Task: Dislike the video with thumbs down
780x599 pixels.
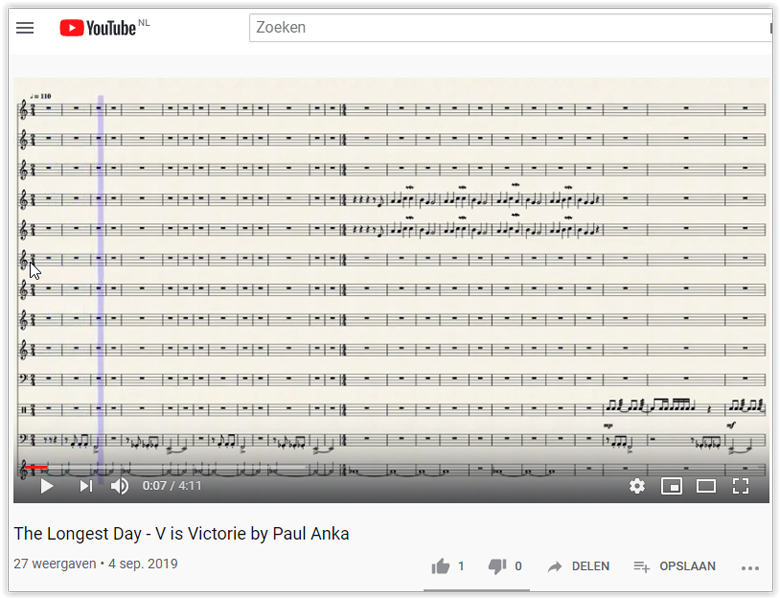Action: click(497, 566)
